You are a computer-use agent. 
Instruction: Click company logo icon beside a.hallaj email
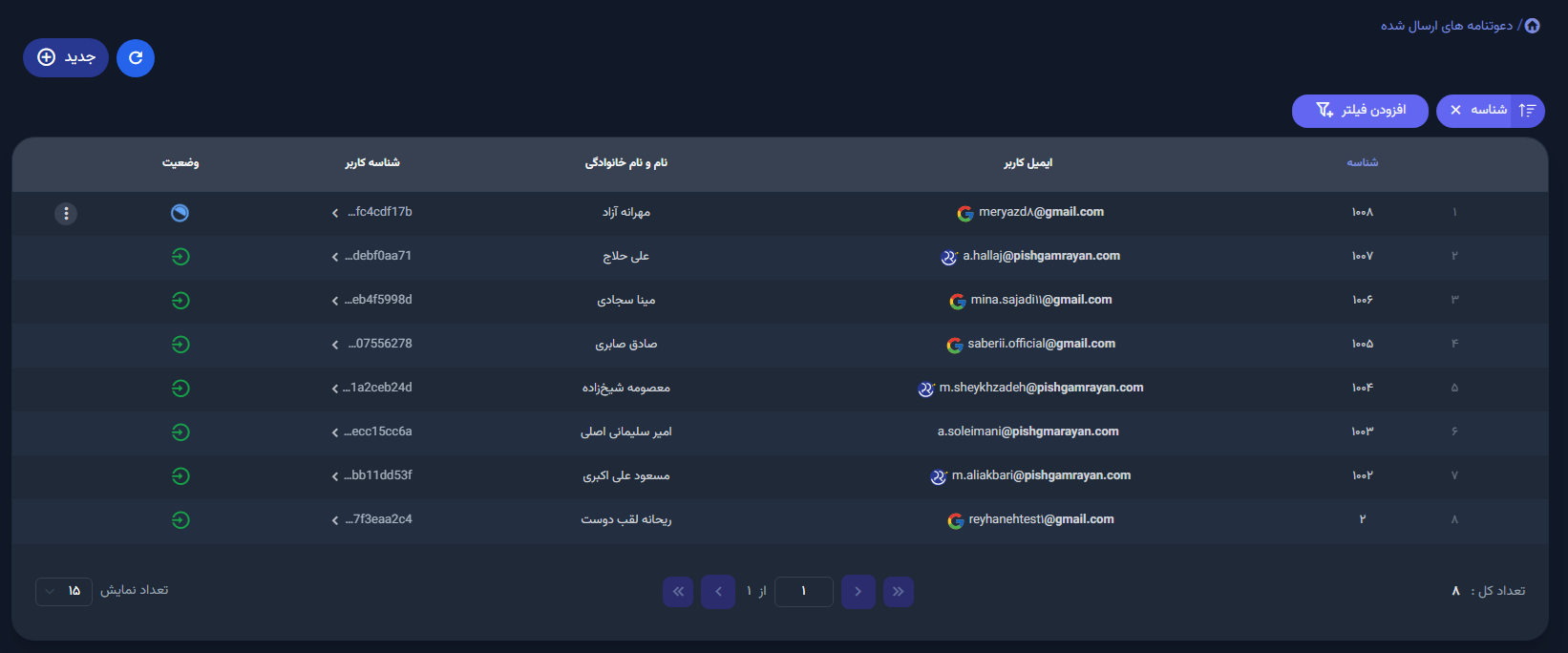(x=949, y=258)
